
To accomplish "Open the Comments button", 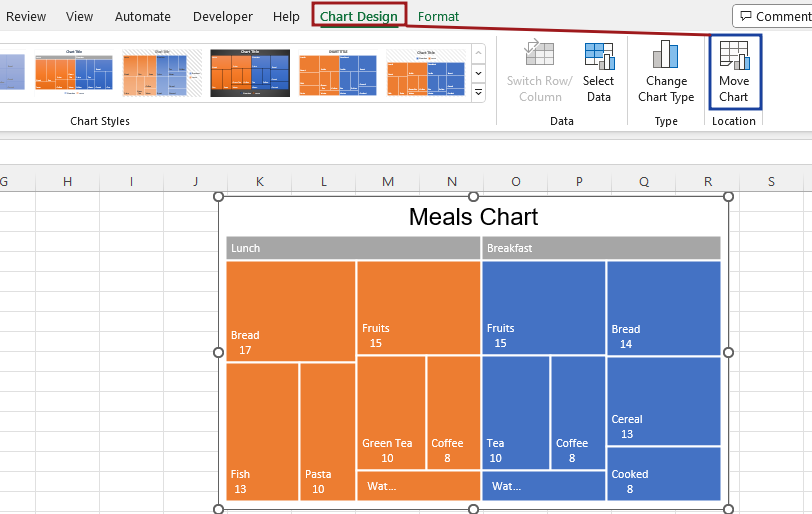I will pos(773,17).
